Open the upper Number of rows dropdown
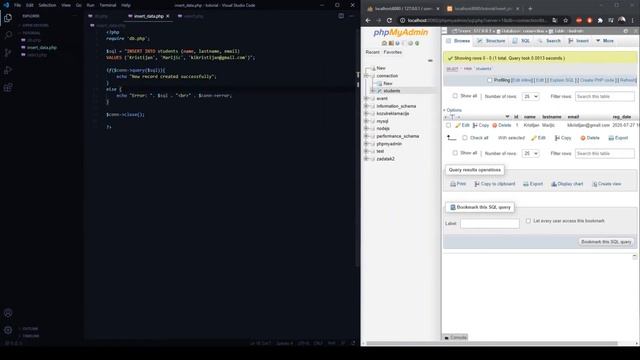 pyautogui.click(x=531, y=96)
